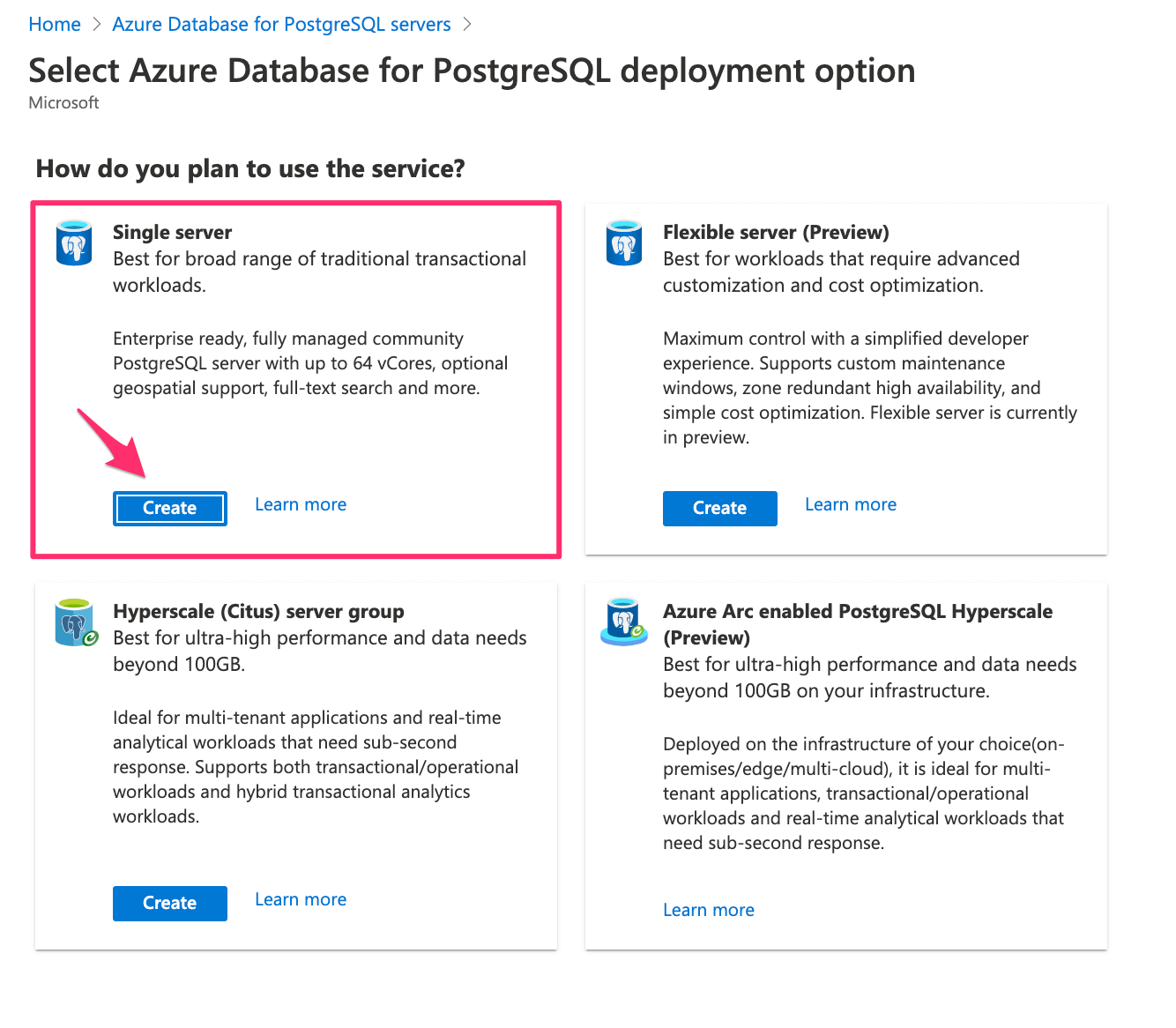
Task: Select the Flexible server (Preview) card title
Action: (x=776, y=233)
